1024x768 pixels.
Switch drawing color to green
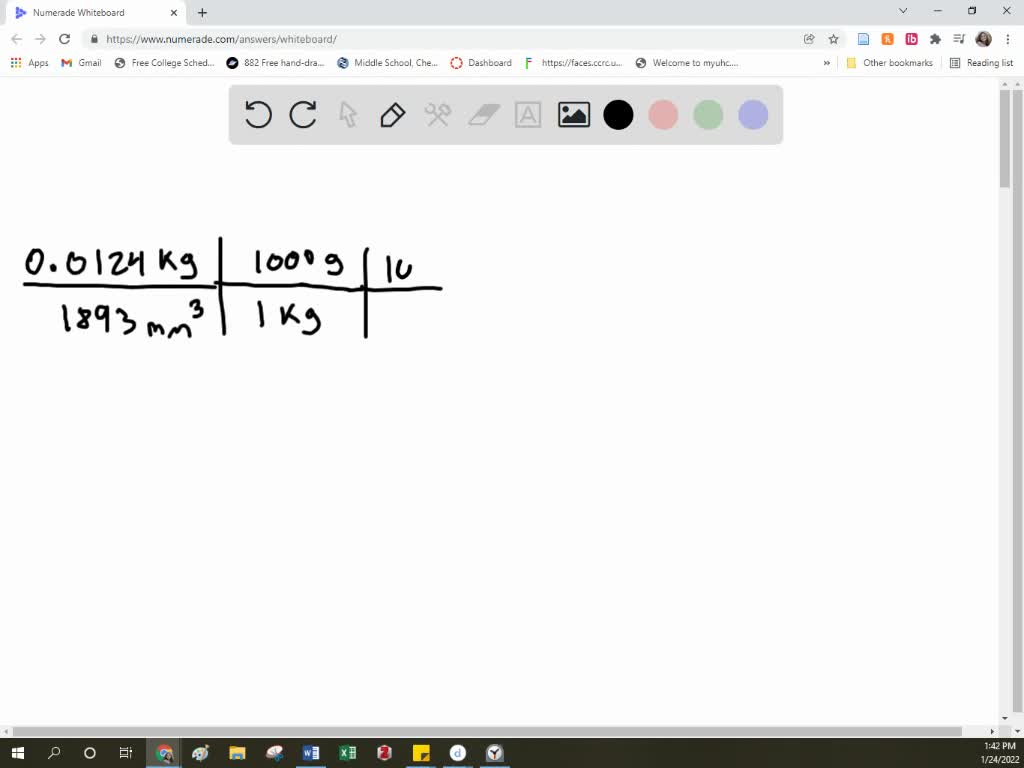pos(708,114)
